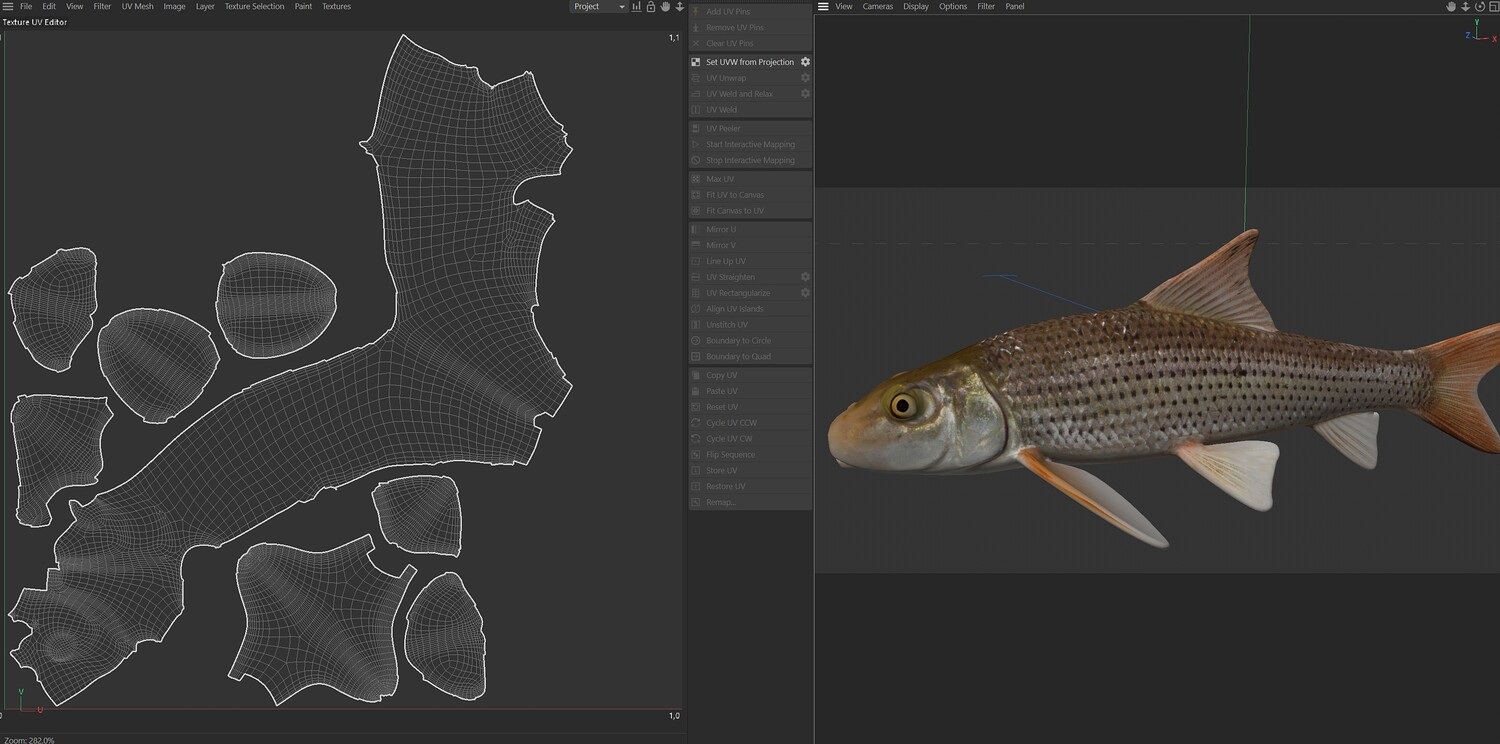Open the UV editor hamburger menu
The height and width of the screenshot is (744, 1500).
pos(8,7)
